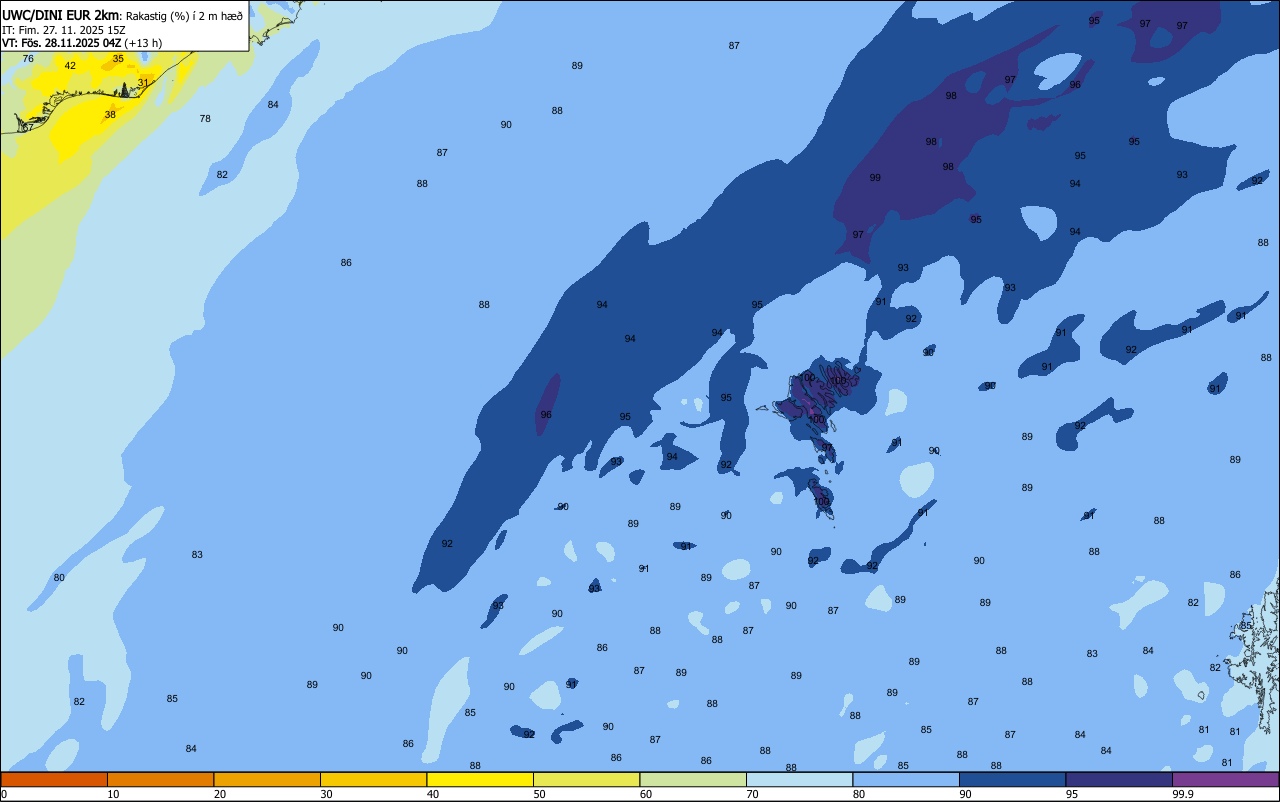
Task: Click the "42" value in the yellow area
Action: pos(70,66)
